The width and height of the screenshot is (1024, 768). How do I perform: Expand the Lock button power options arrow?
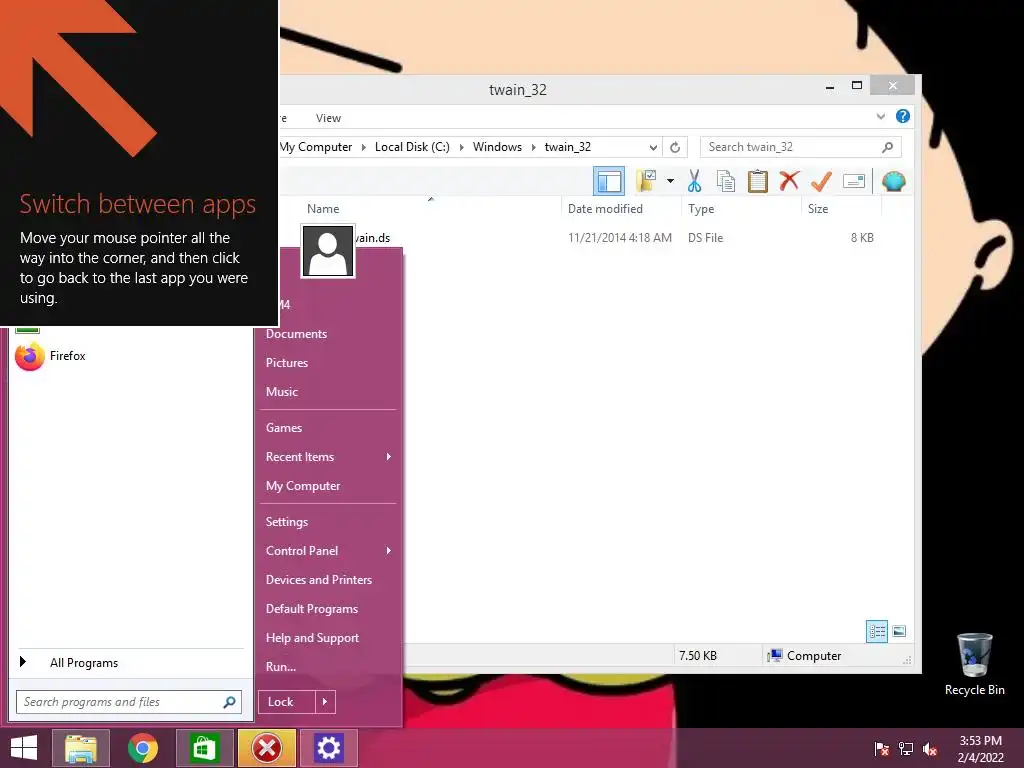[x=325, y=702]
